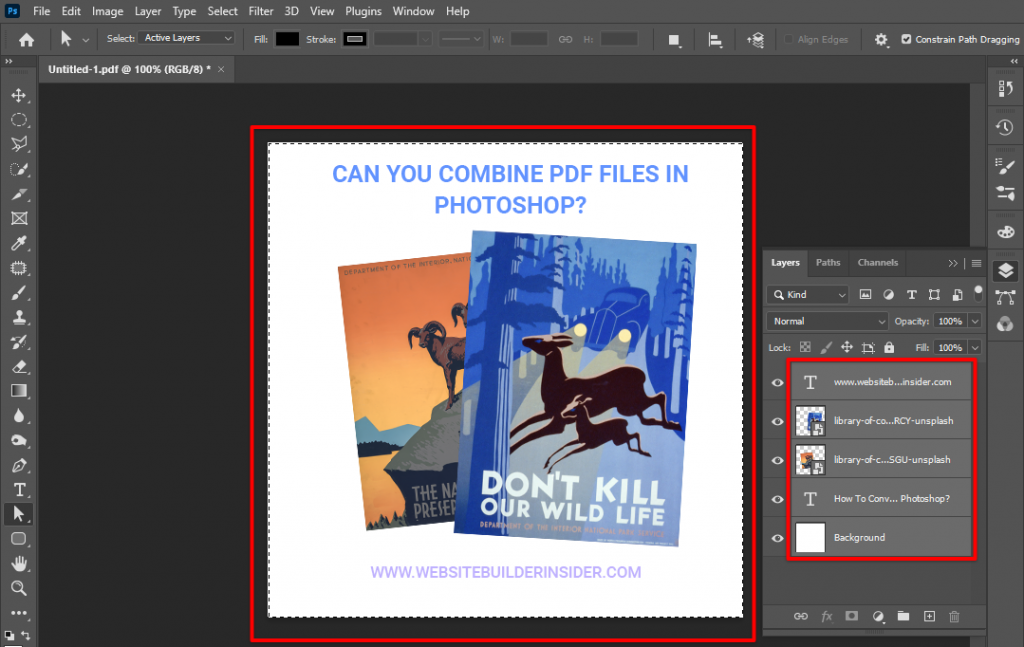Screen dimensions: 1024x647
Task: Select the Horizontal Type tool
Action: click(x=18, y=490)
